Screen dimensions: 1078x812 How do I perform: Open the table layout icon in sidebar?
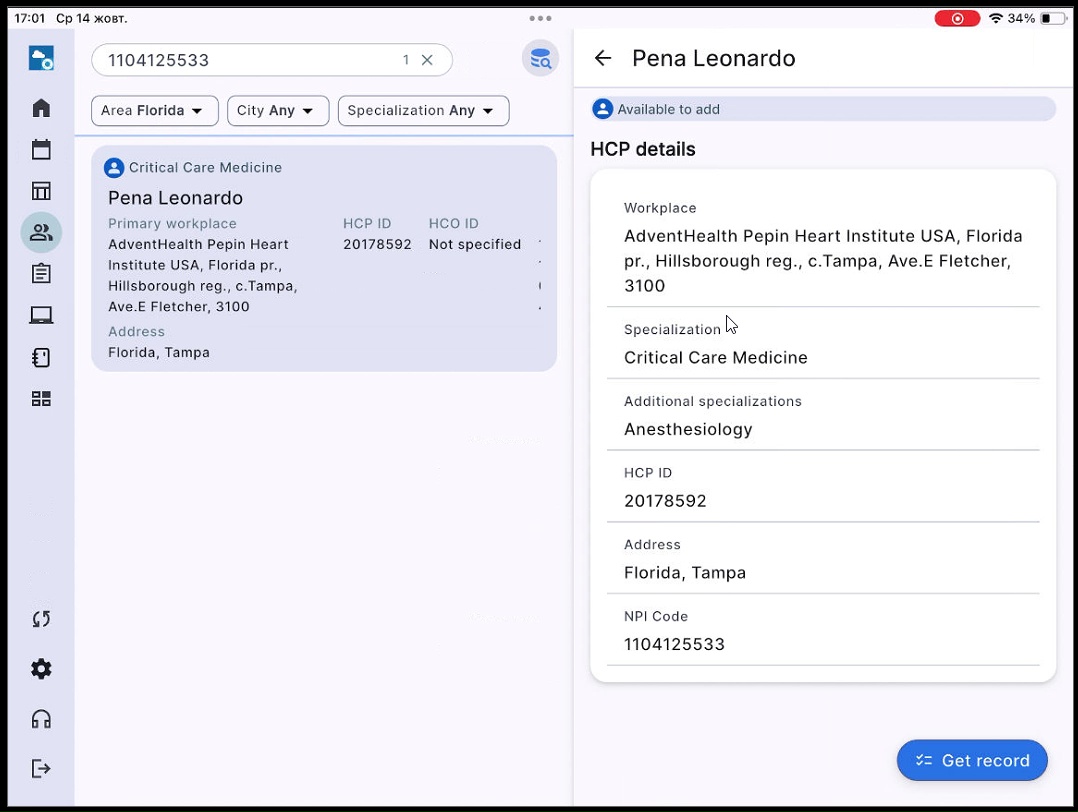pos(41,190)
